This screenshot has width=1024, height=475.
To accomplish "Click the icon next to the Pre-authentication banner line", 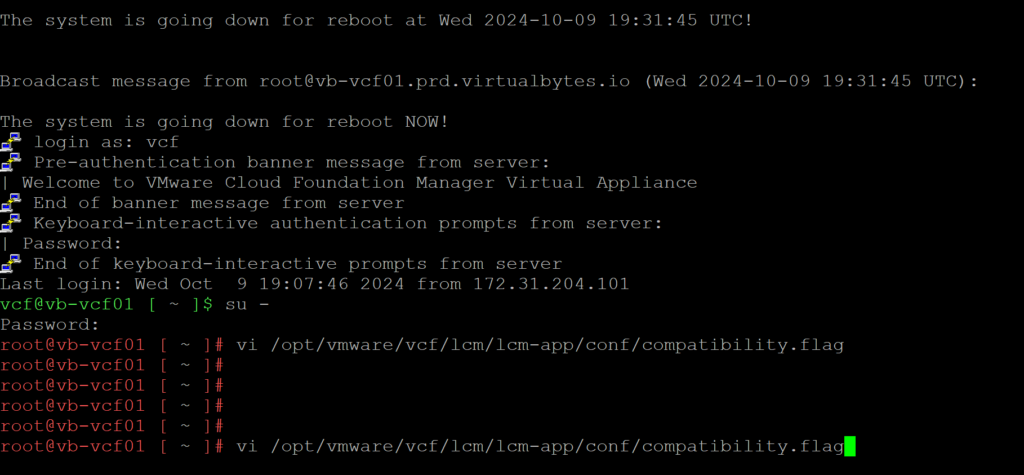I will pyautogui.click(x=12, y=162).
